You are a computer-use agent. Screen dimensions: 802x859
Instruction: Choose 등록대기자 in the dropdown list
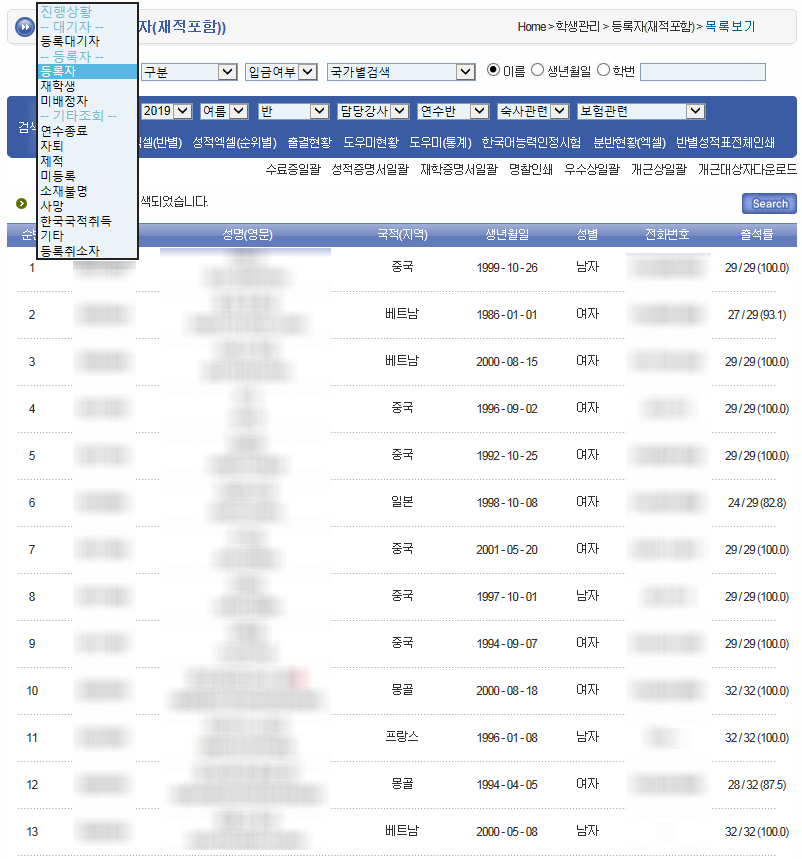(x=70, y=41)
